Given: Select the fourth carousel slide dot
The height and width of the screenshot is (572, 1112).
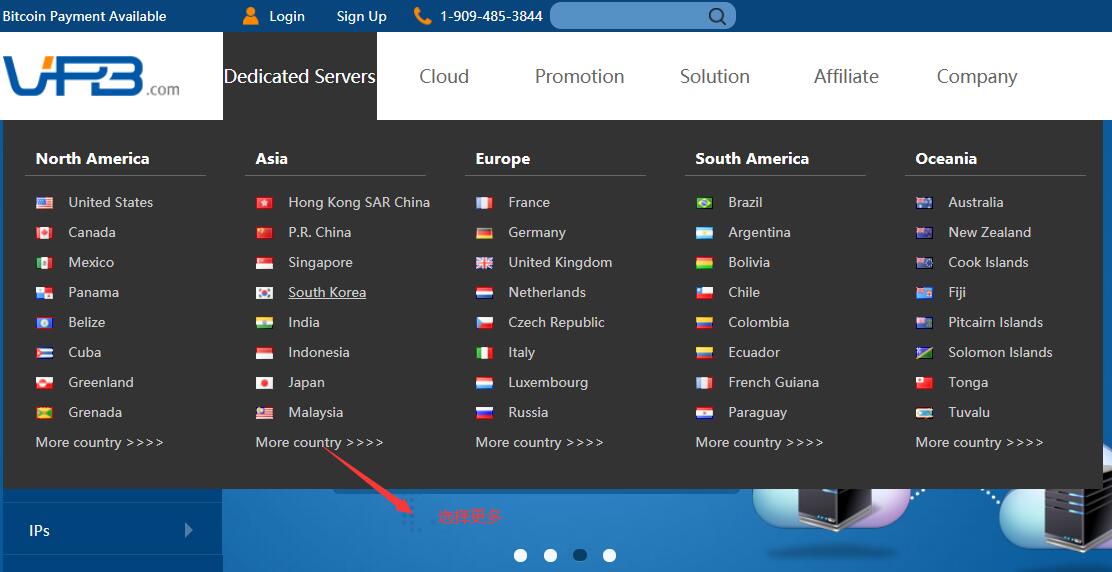Looking at the screenshot, I should pos(609,555).
